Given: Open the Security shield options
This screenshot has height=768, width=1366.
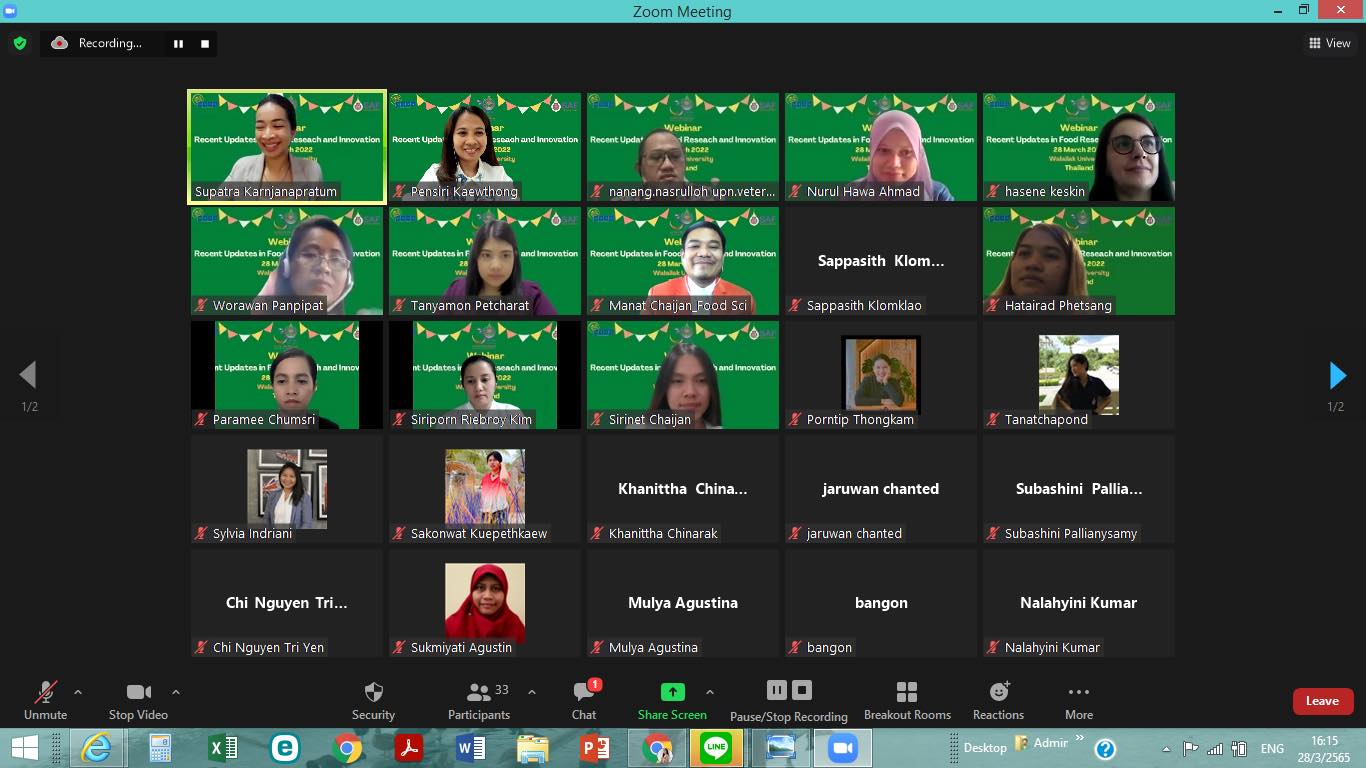Looking at the screenshot, I should point(373,700).
